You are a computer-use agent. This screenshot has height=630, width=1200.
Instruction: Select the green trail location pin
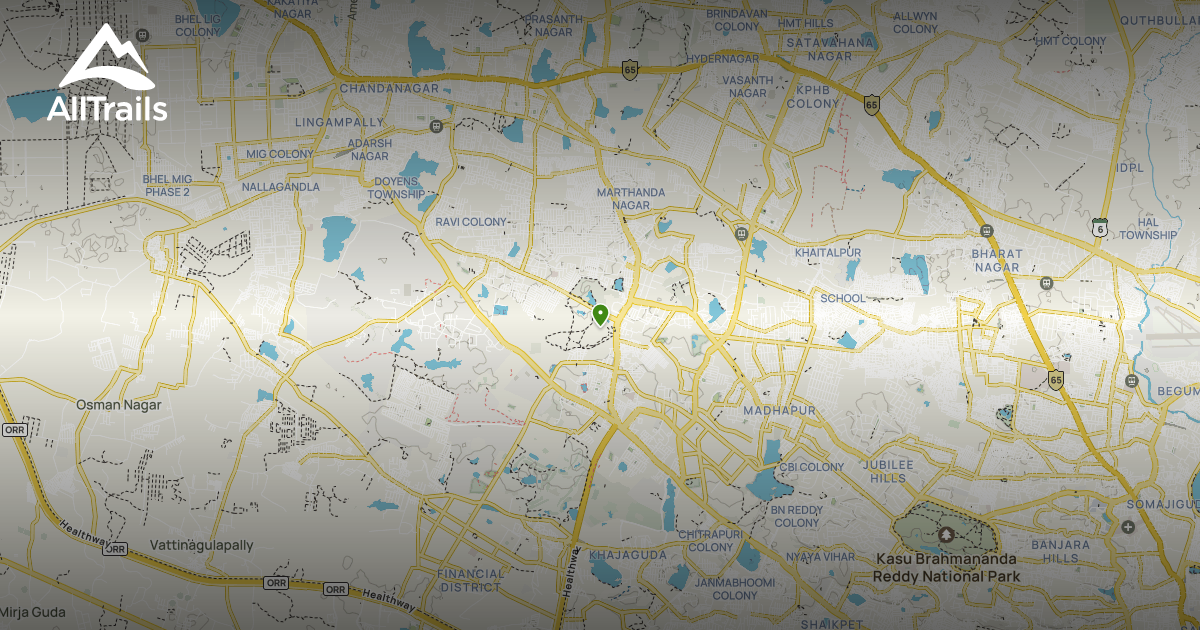600,316
